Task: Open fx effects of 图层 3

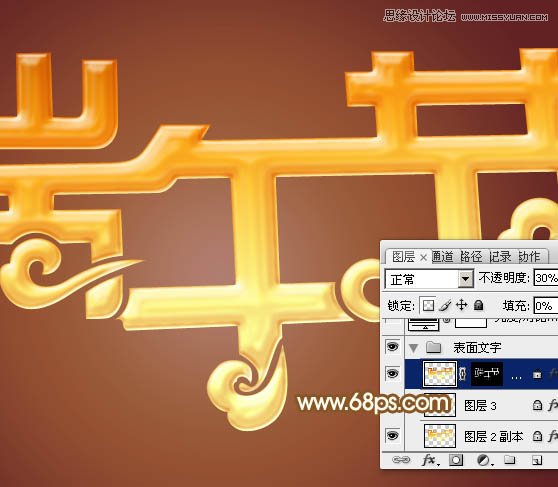Action: pyautogui.click(x=552, y=405)
